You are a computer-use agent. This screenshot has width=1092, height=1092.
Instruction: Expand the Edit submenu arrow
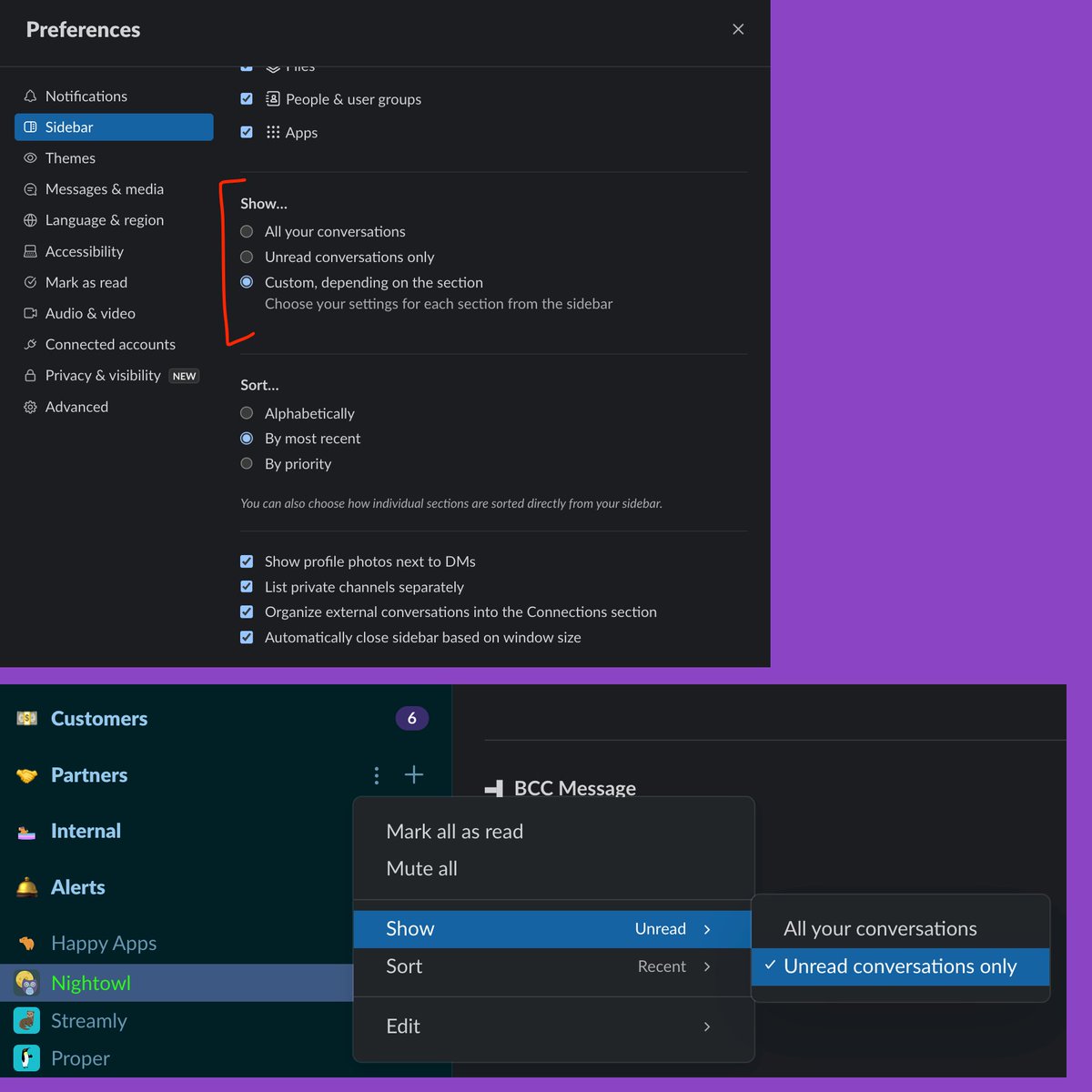coord(707,1026)
